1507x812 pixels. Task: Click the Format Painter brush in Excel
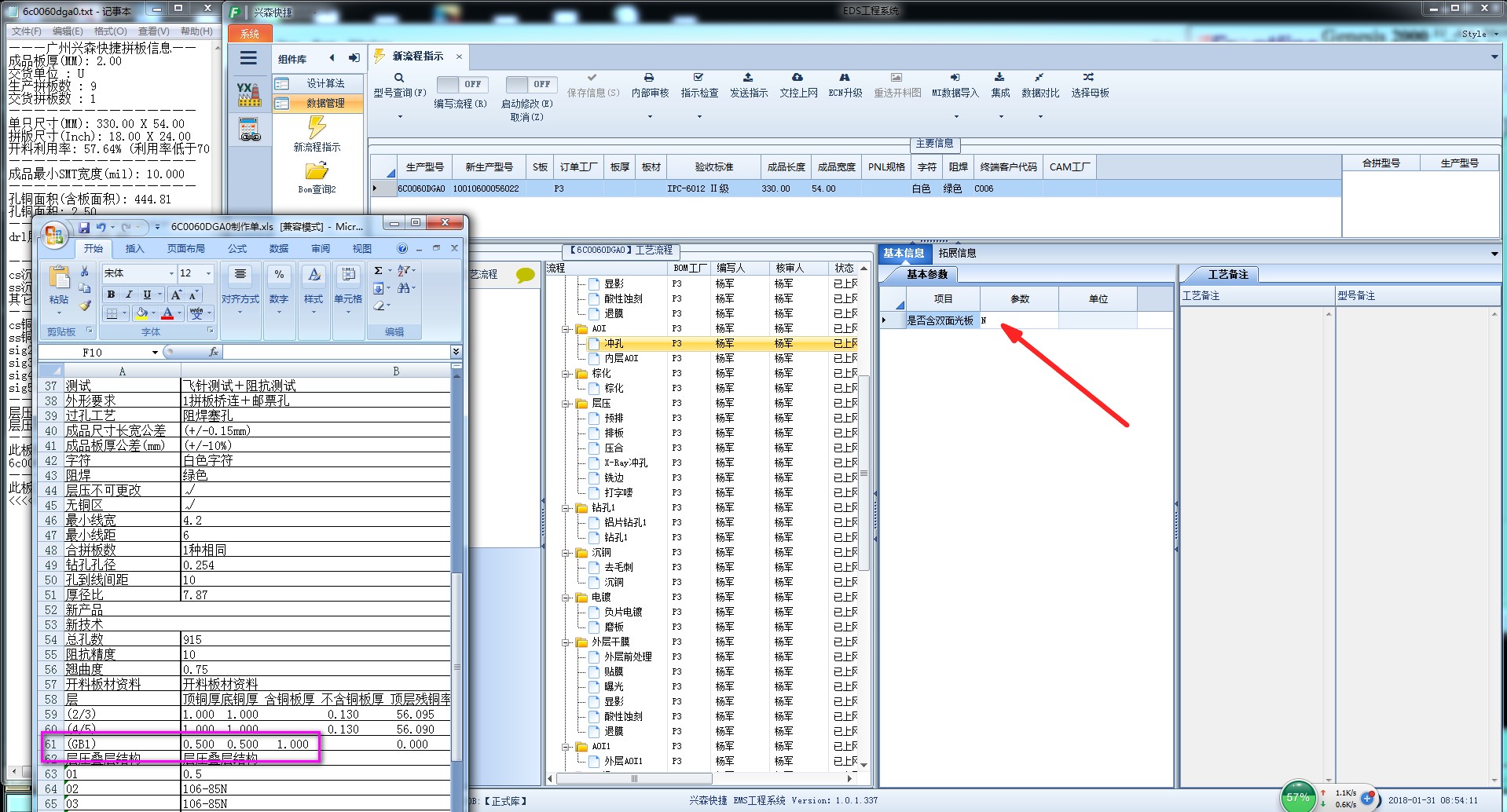(x=84, y=305)
